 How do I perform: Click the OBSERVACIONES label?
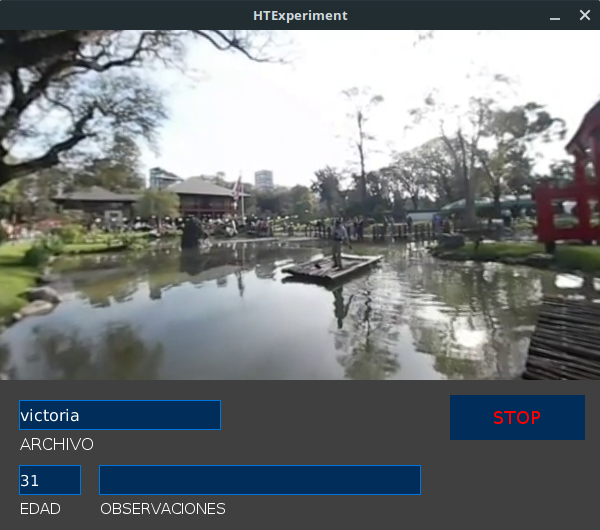pos(163,508)
